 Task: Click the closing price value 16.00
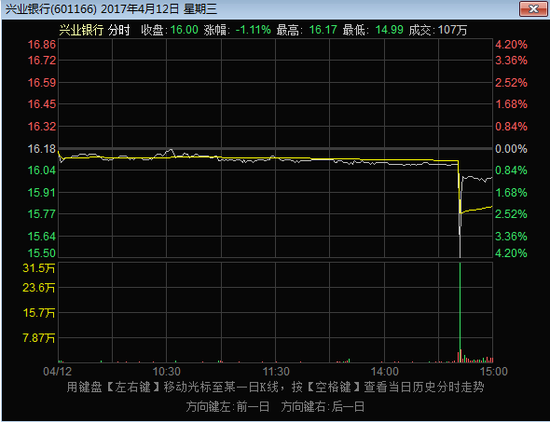[x=184, y=30]
